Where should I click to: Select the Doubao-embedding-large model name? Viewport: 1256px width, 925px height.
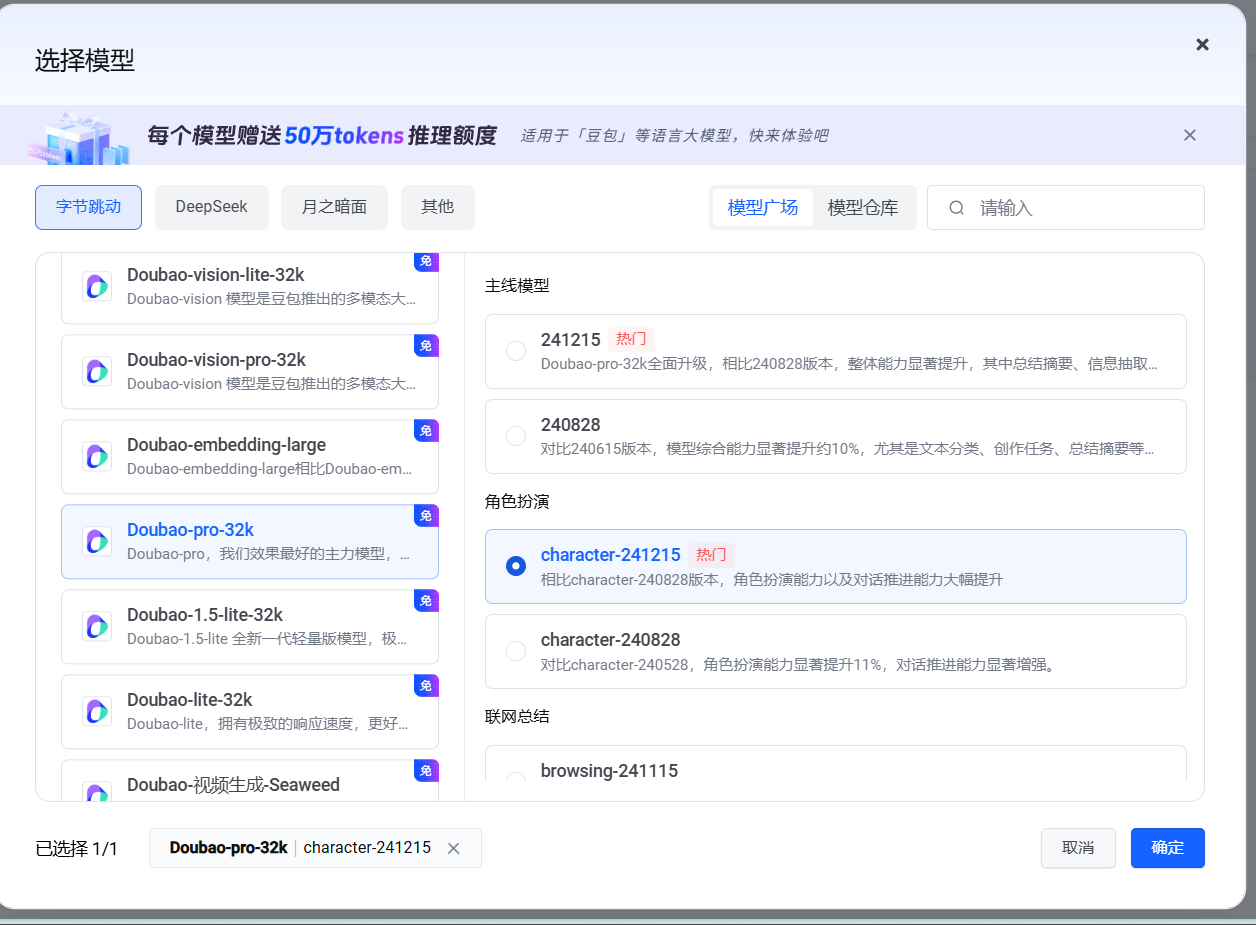(x=226, y=445)
